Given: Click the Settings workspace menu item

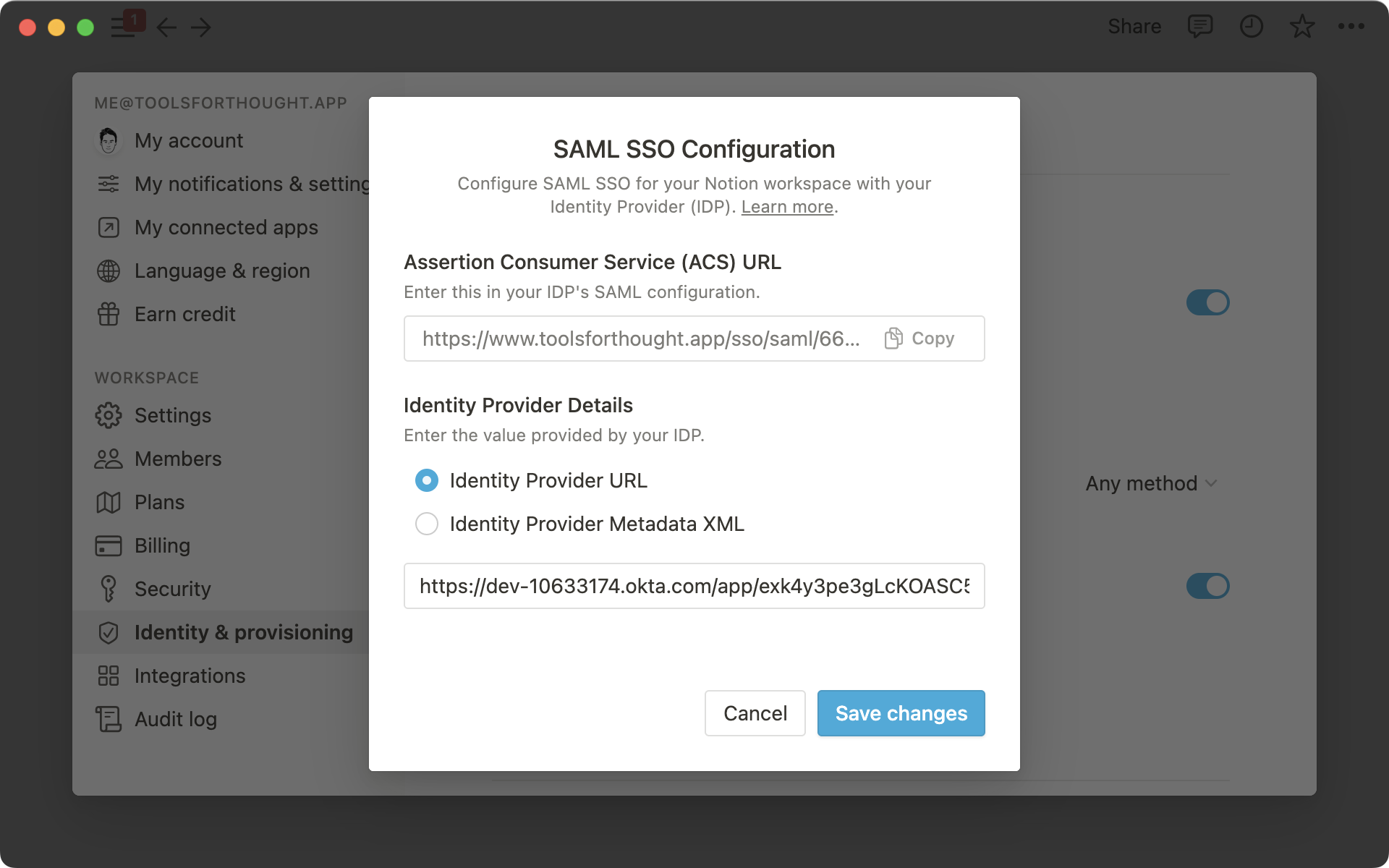Looking at the screenshot, I should (x=173, y=415).
